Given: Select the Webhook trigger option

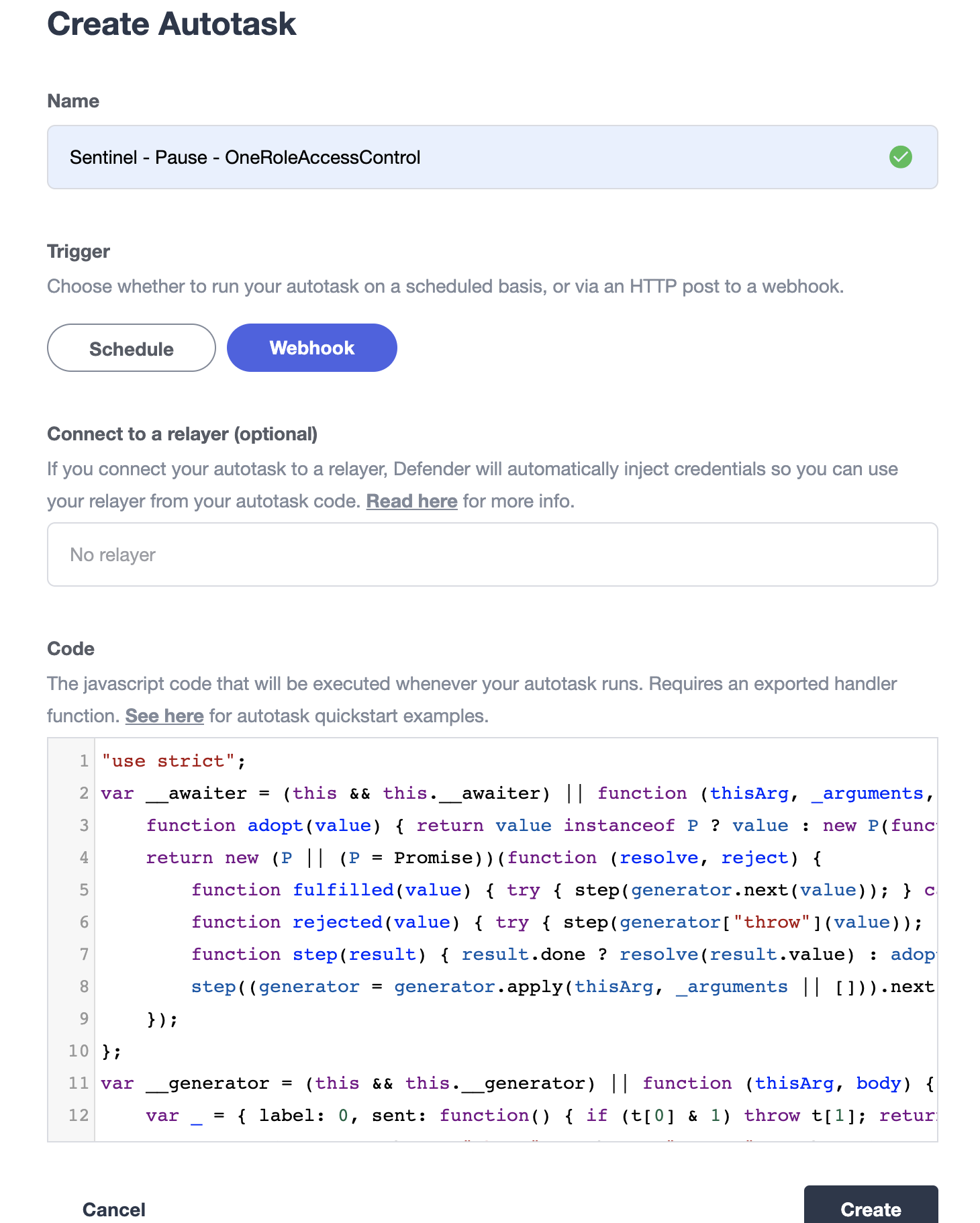Looking at the screenshot, I should (x=312, y=348).
